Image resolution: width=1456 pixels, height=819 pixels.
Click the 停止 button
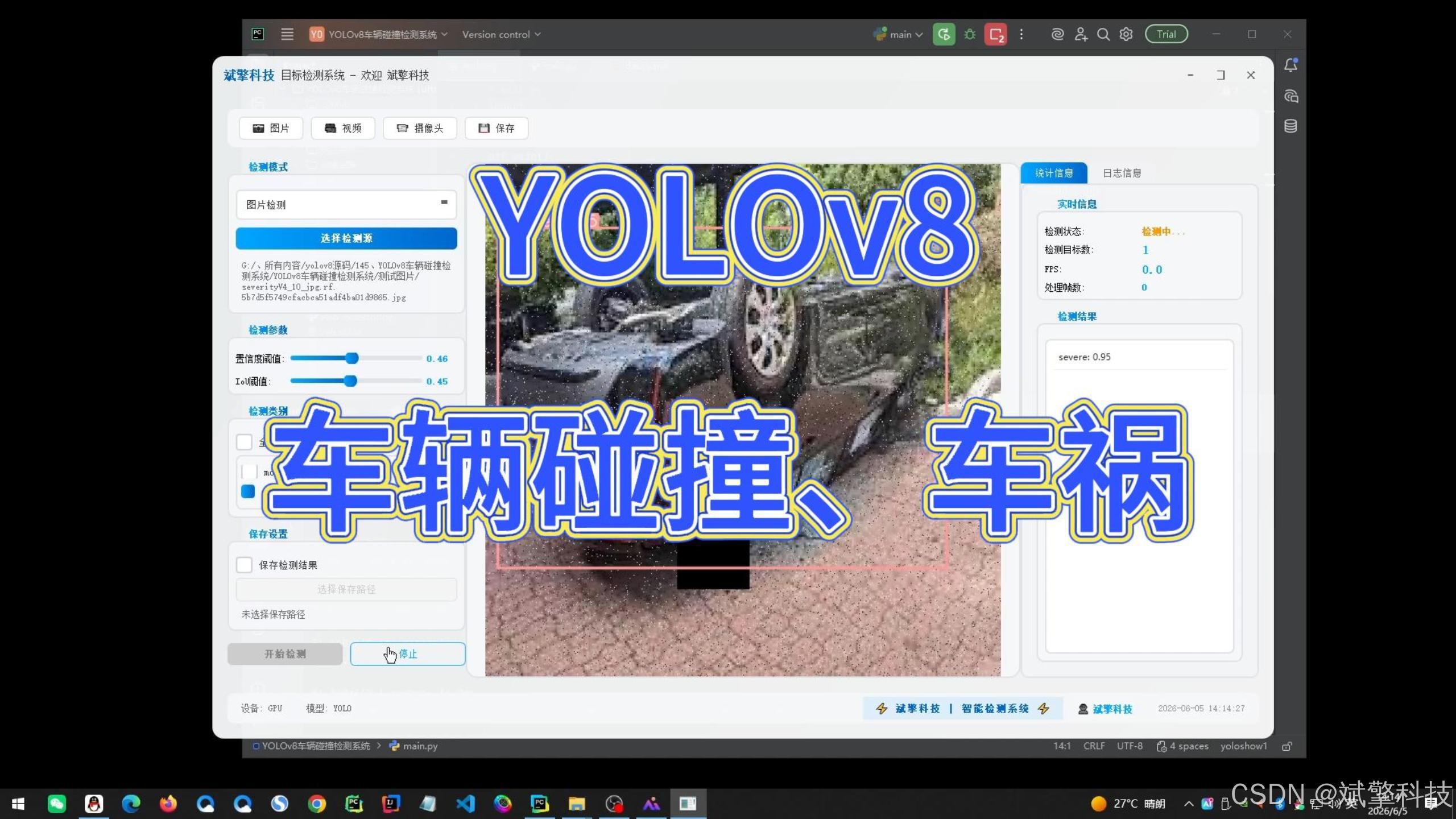tap(408, 654)
